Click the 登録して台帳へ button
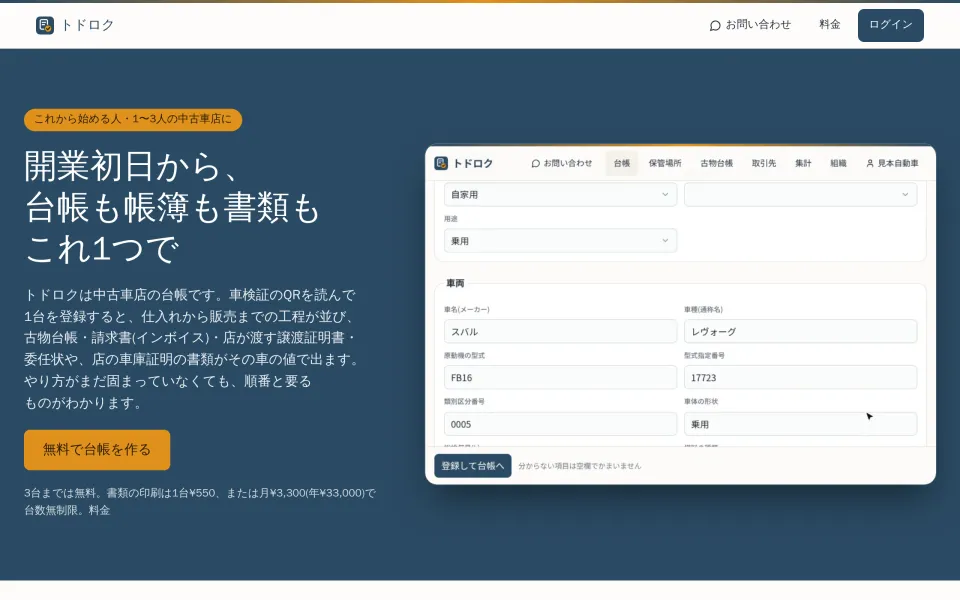Screen dimensions: 960x600 (473, 466)
